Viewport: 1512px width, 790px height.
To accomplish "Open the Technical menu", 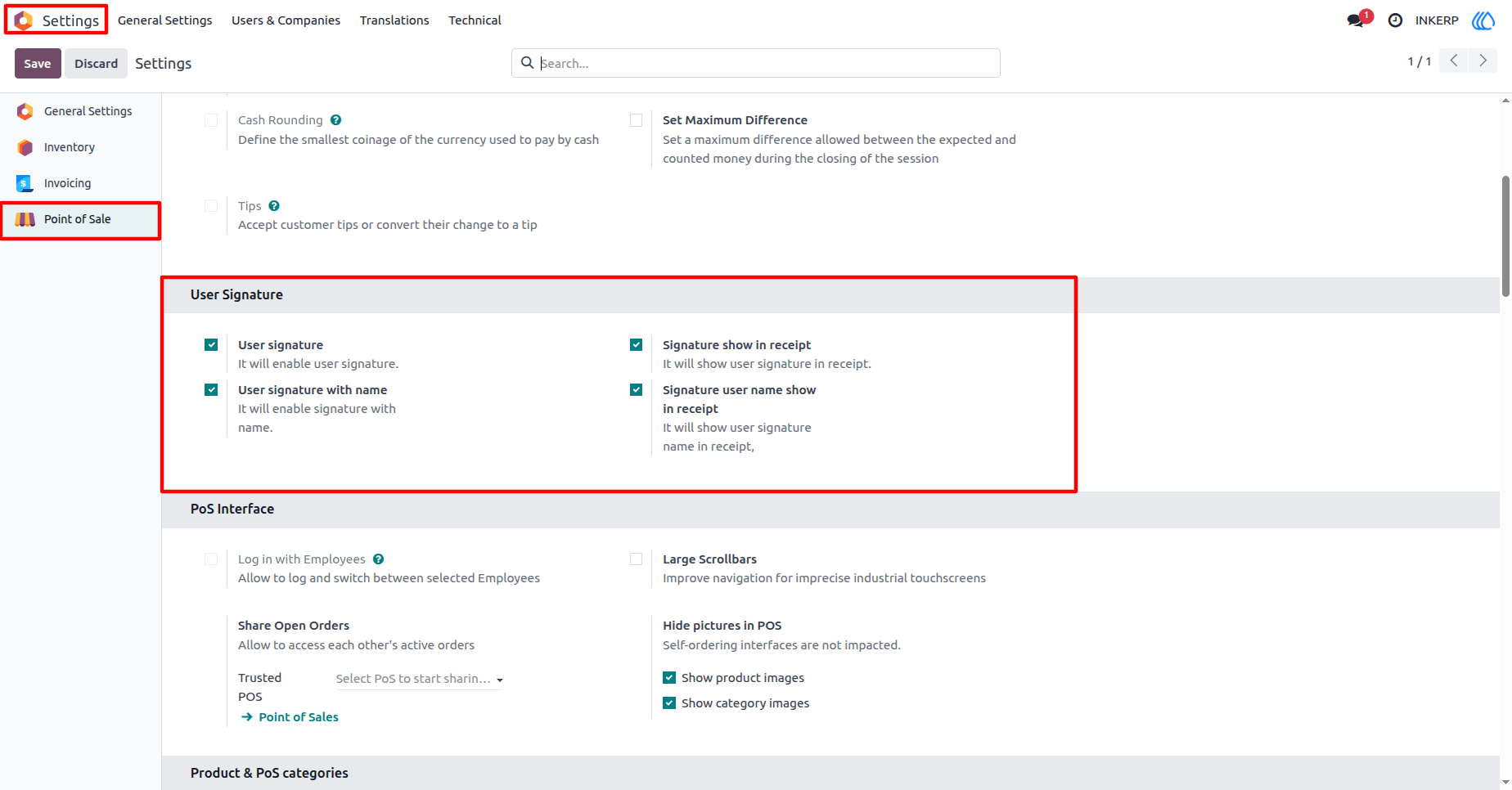I will [475, 20].
